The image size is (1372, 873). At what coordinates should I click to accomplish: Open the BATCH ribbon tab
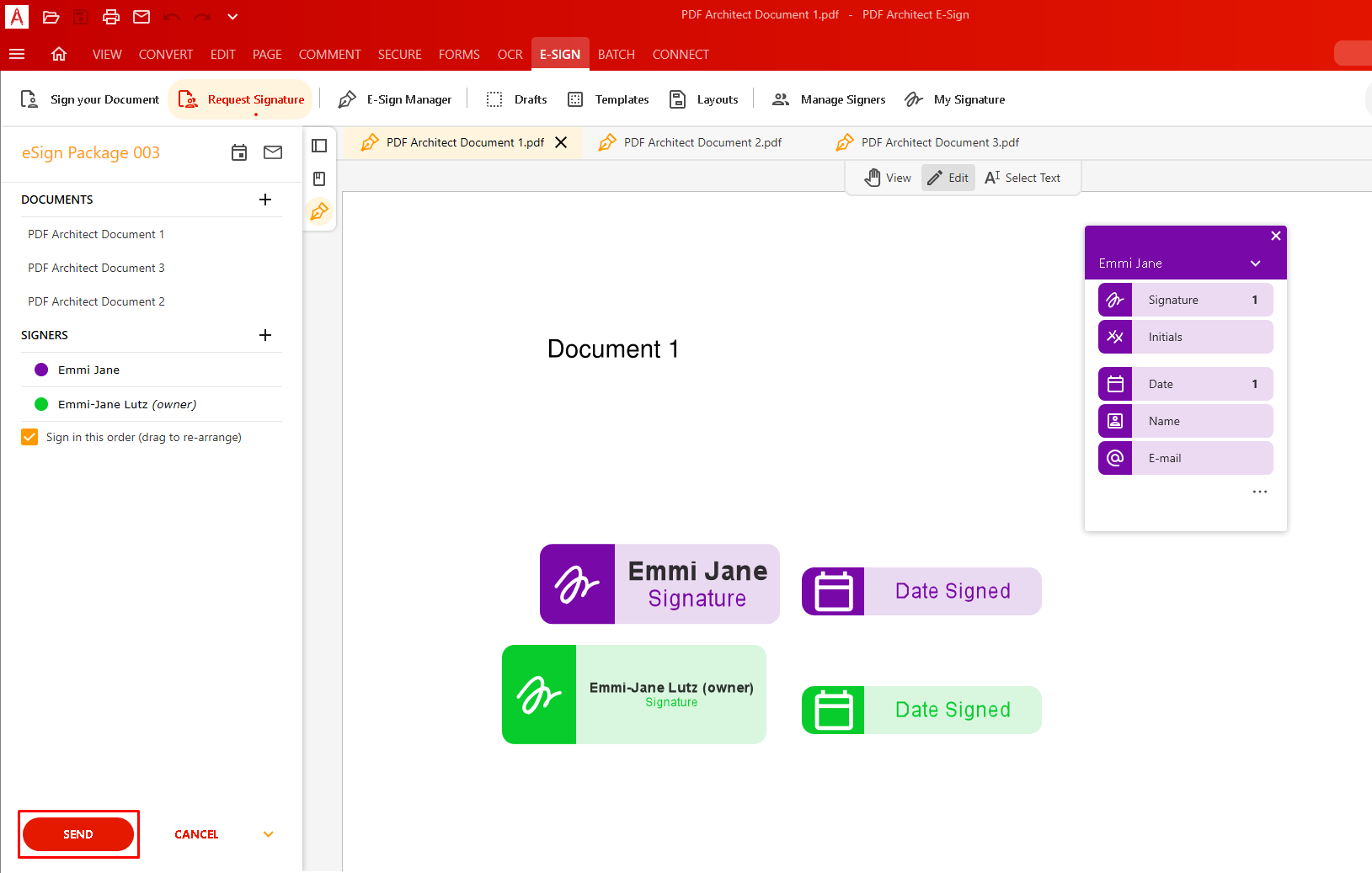click(617, 54)
